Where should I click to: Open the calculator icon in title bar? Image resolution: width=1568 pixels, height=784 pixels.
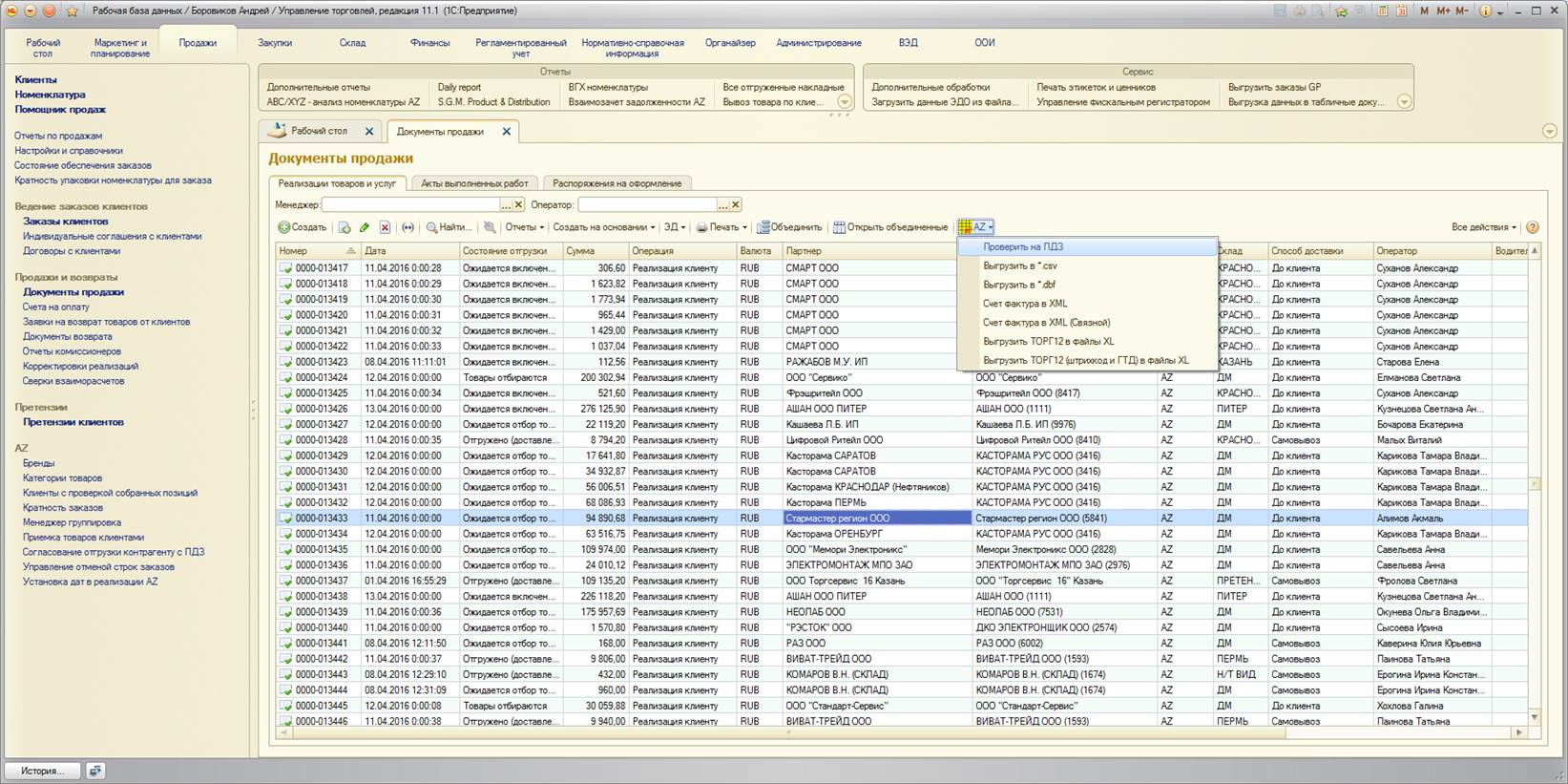(1382, 11)
